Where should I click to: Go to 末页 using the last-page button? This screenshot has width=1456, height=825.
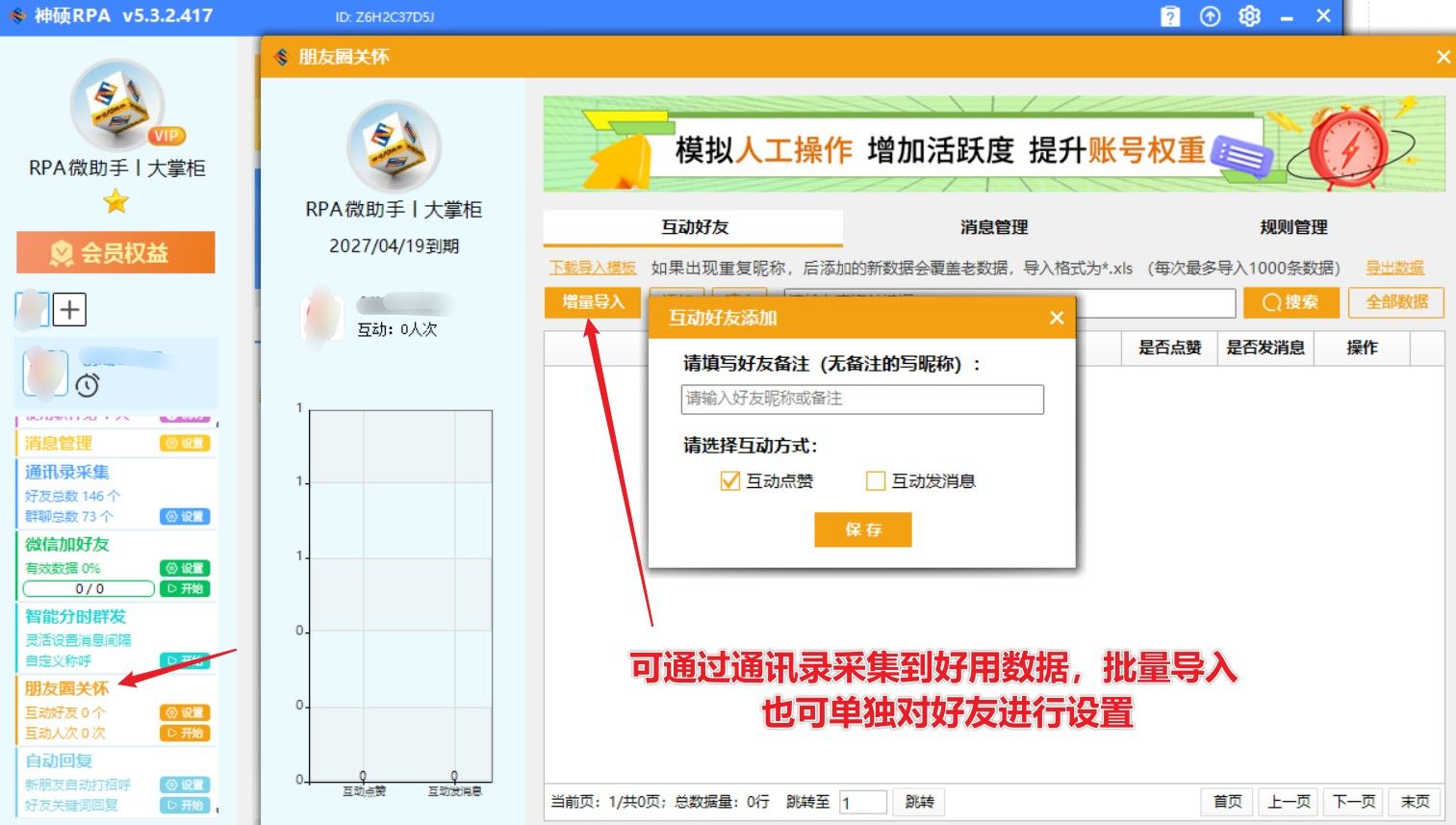pos(1414,801)
